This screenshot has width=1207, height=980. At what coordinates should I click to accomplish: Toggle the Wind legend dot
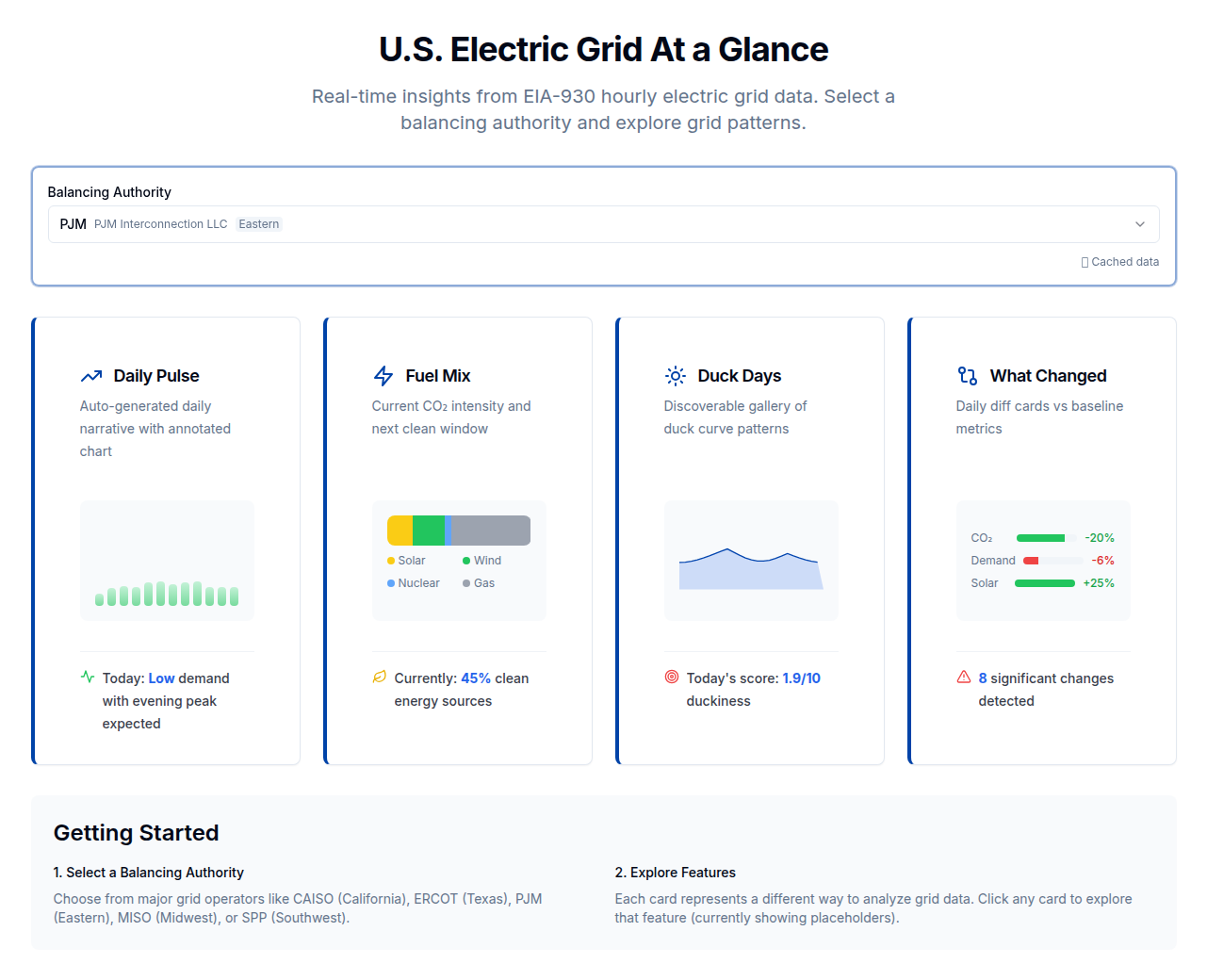click(465, 560)
